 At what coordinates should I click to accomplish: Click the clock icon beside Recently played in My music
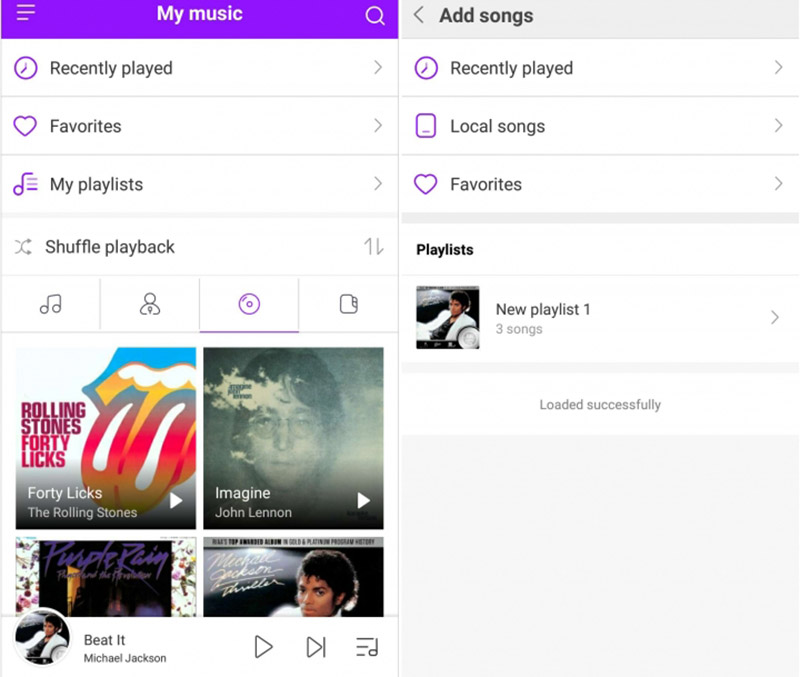(x=26, y=68)
